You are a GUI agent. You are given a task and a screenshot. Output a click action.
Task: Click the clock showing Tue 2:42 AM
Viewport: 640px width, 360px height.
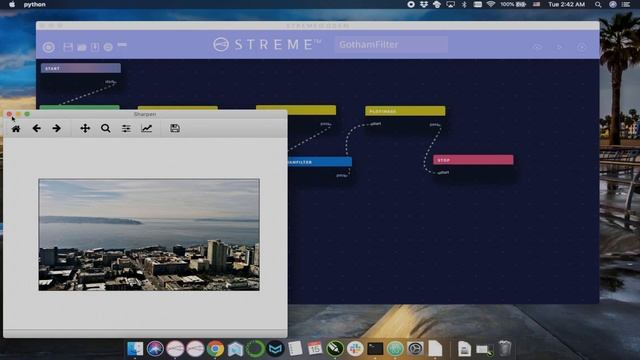[567, 4]
